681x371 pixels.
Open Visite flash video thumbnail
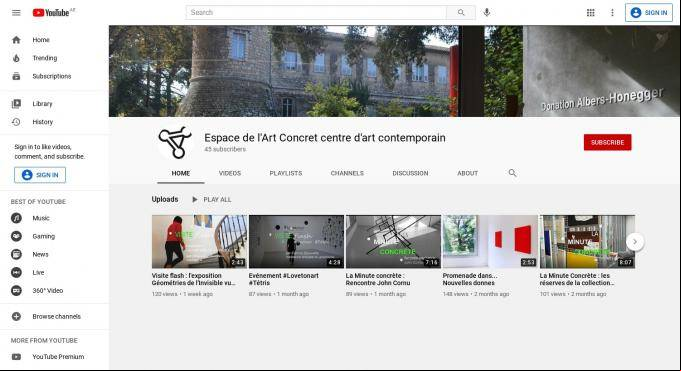(x=199, y=242)
